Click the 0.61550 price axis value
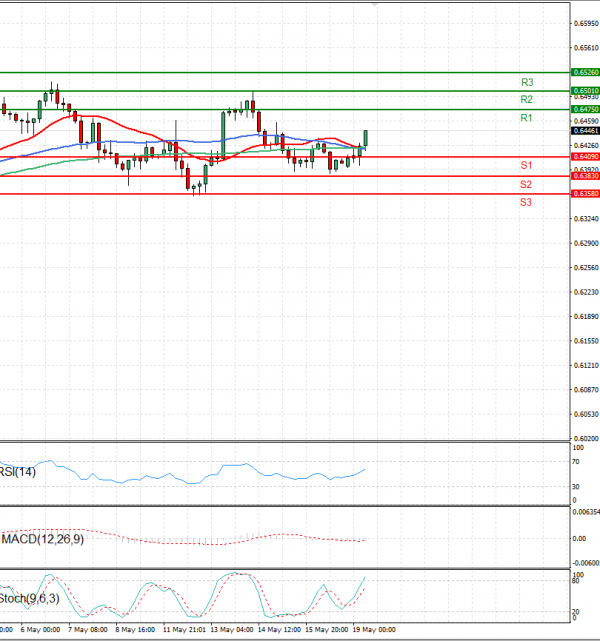The width and height of the screenshot is (600, 641). coord(587,341)
